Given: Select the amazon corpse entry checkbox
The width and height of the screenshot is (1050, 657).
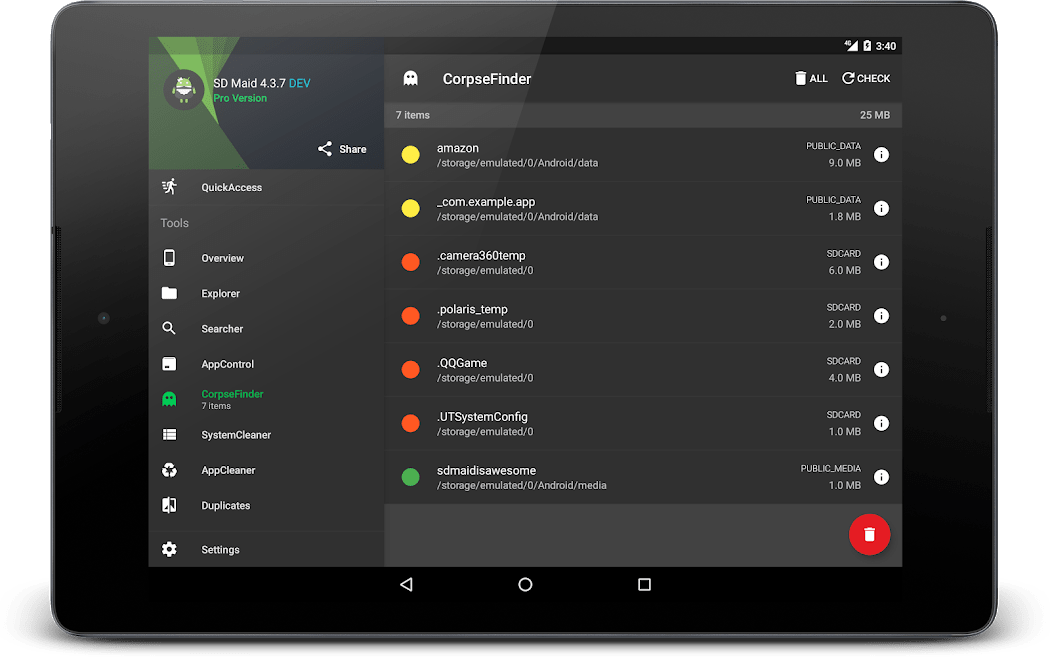Looking at the screenshot, I should pos(410,155).
